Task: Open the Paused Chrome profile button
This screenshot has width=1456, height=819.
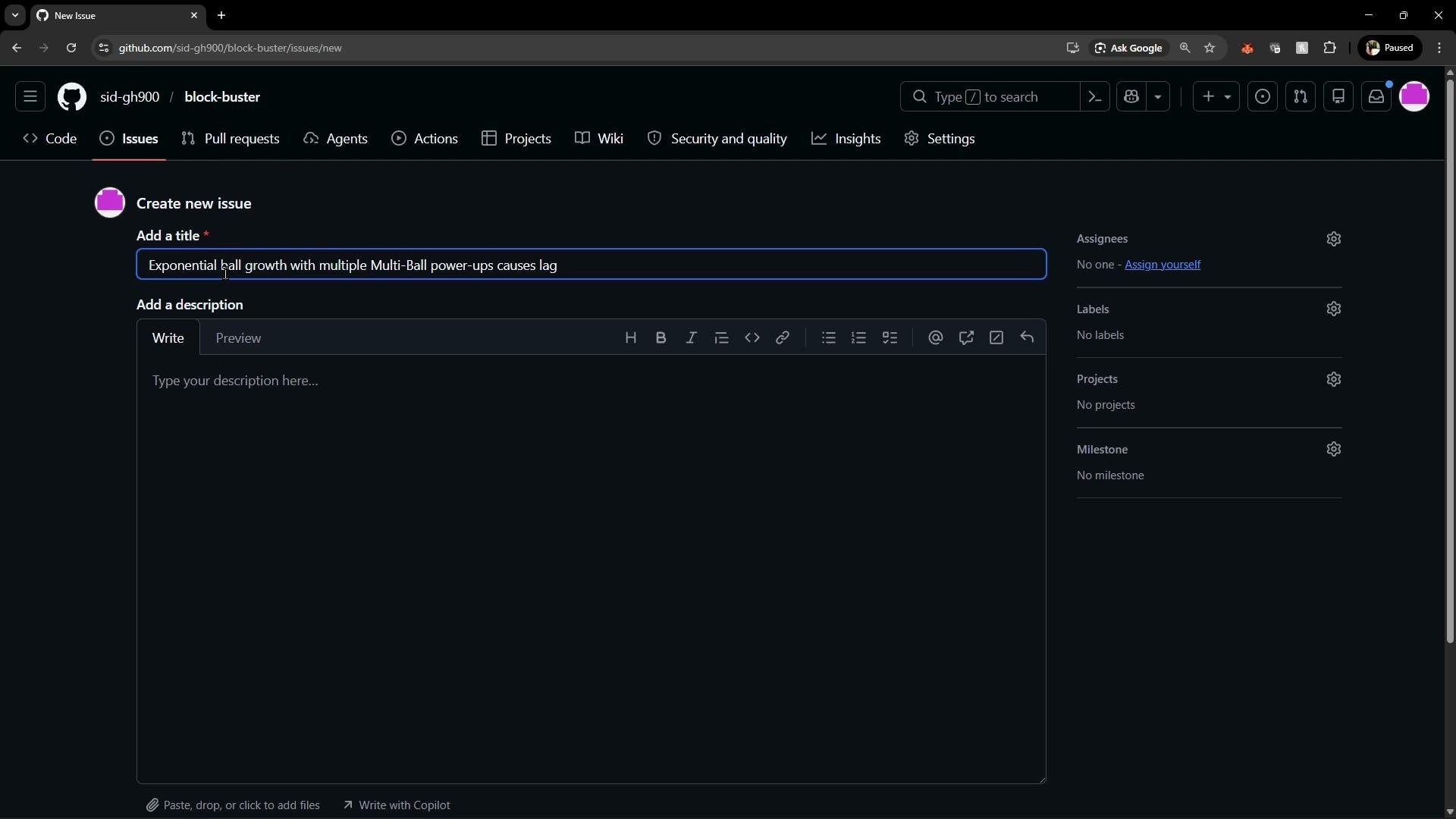Action: coord(1390,48)
